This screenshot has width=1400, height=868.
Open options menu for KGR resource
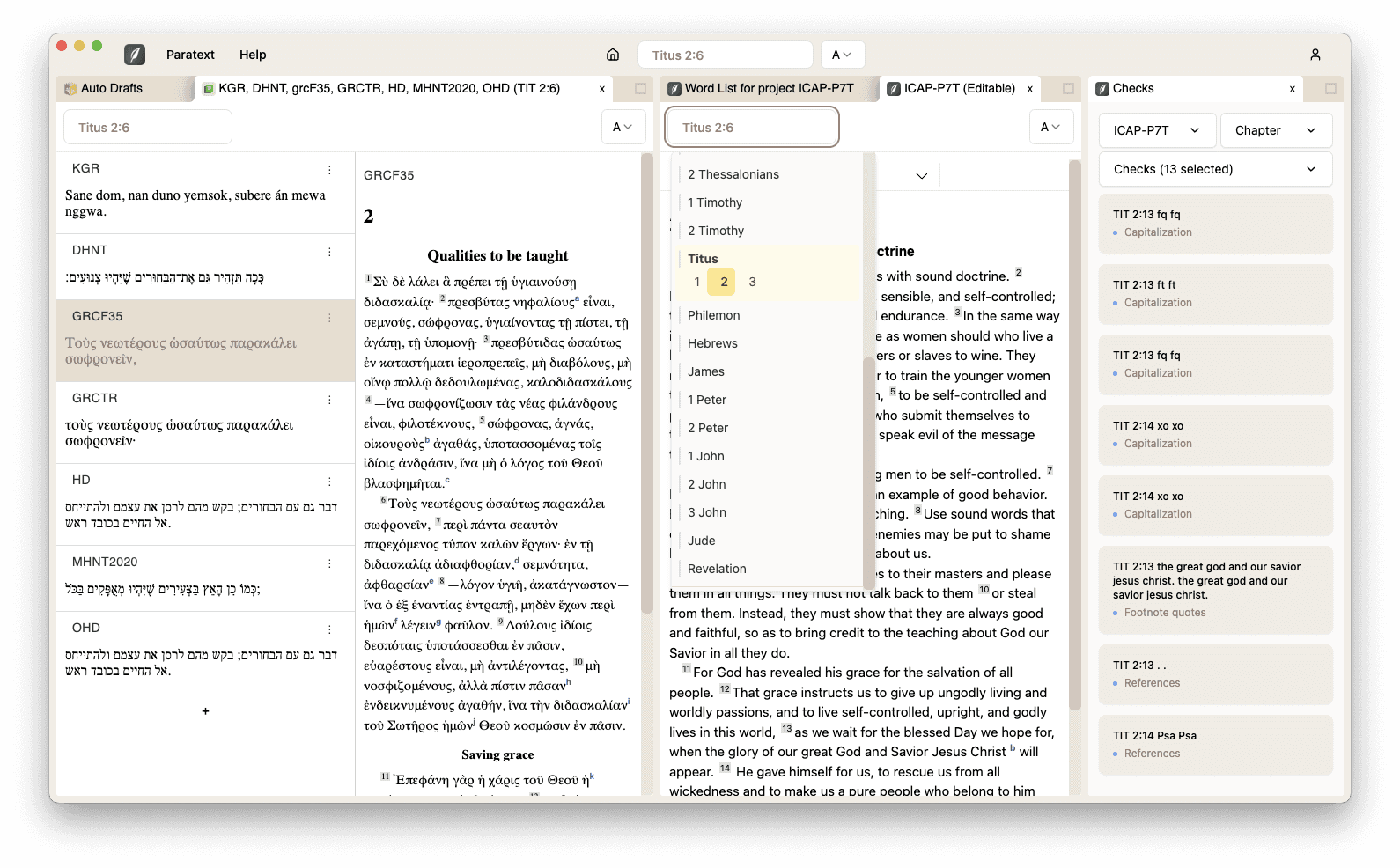(330, 170)
